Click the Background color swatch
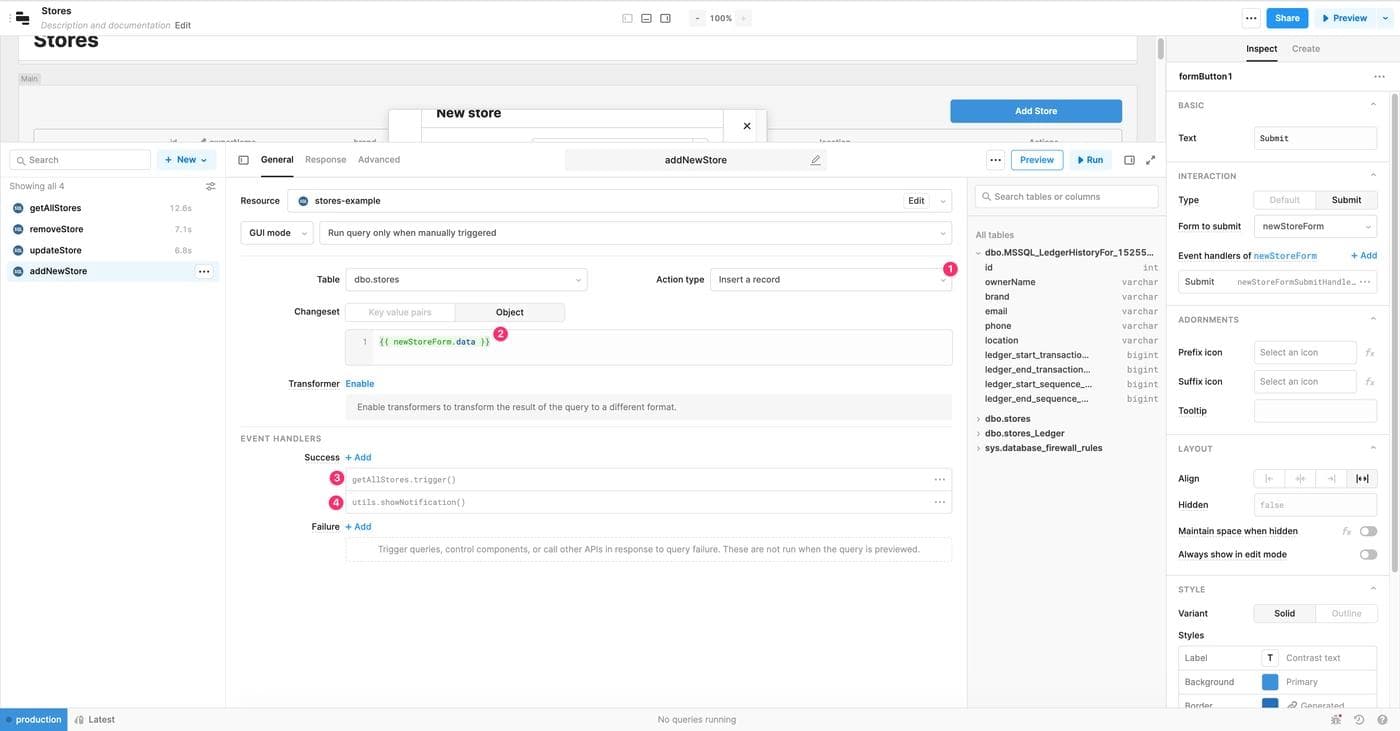 1269,682
